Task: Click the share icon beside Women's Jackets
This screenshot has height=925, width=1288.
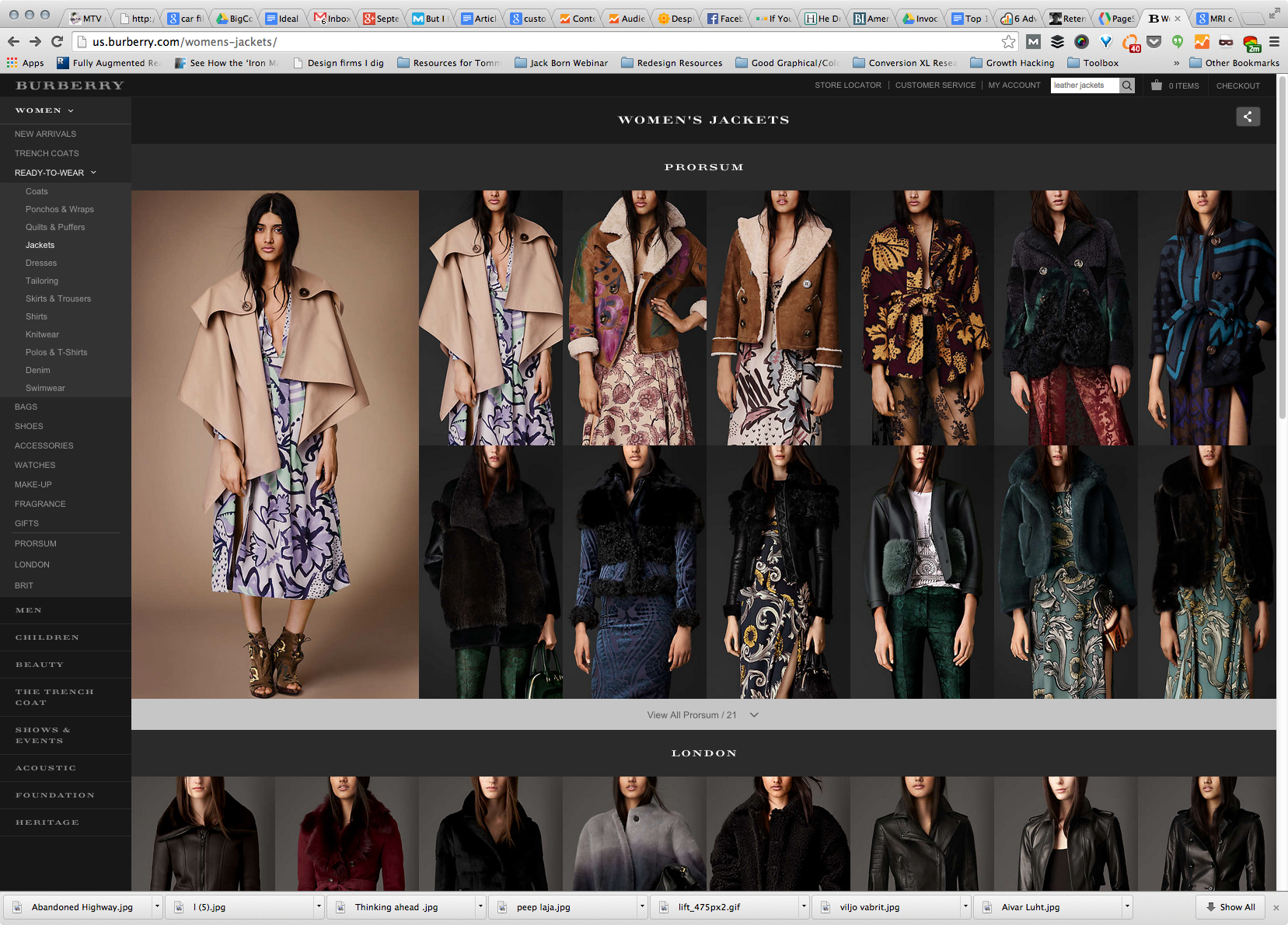Action: (1248, 117)
